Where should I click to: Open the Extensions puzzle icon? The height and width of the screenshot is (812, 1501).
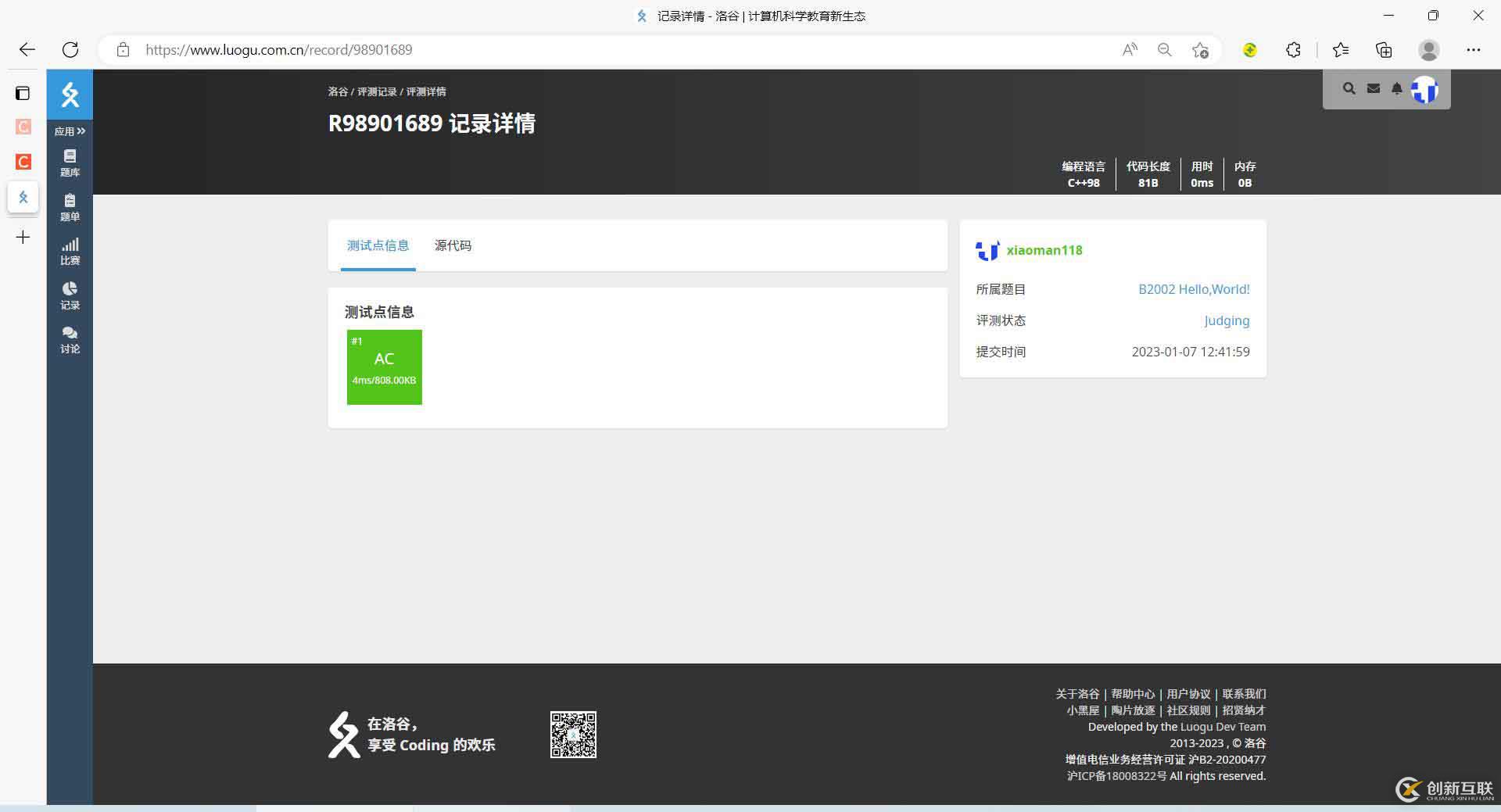tap(1293, 50)
